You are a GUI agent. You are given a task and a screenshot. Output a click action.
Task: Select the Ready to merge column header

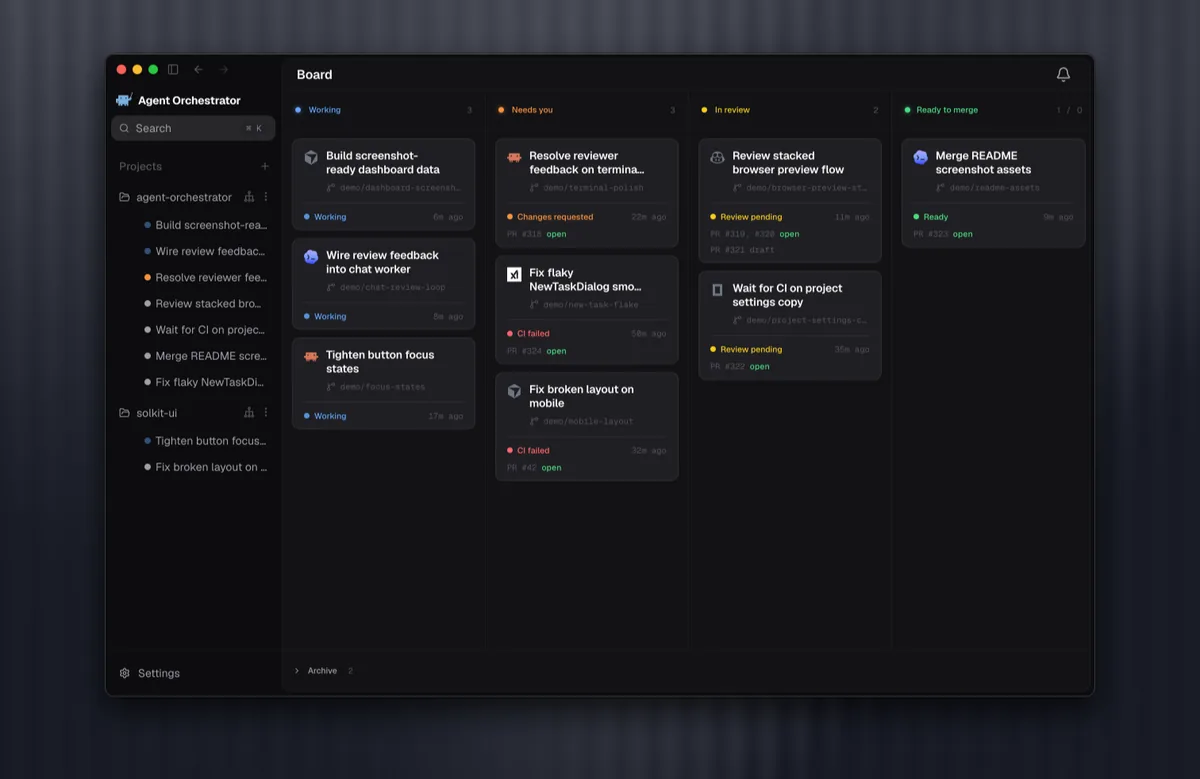coord(941,110)
